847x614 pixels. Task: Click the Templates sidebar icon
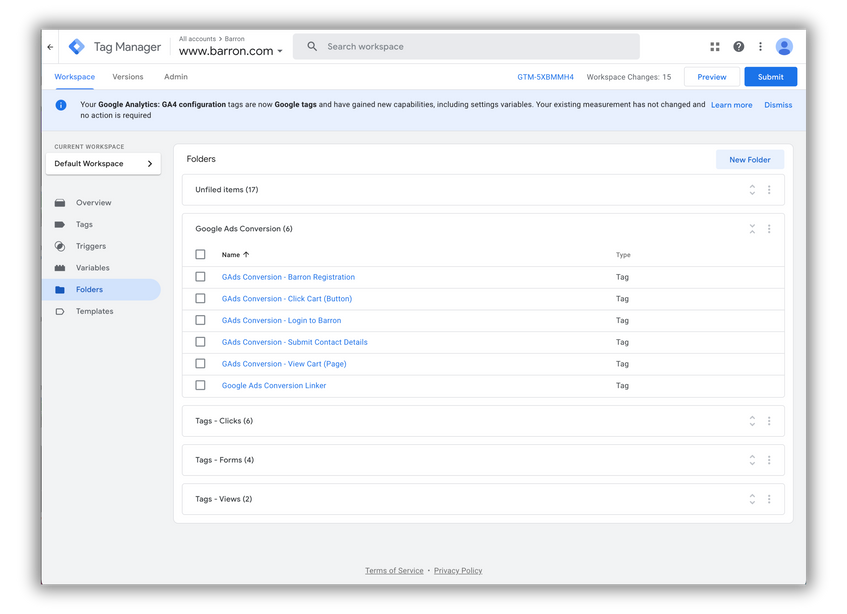pyautogui.click(x=60, y=312)
